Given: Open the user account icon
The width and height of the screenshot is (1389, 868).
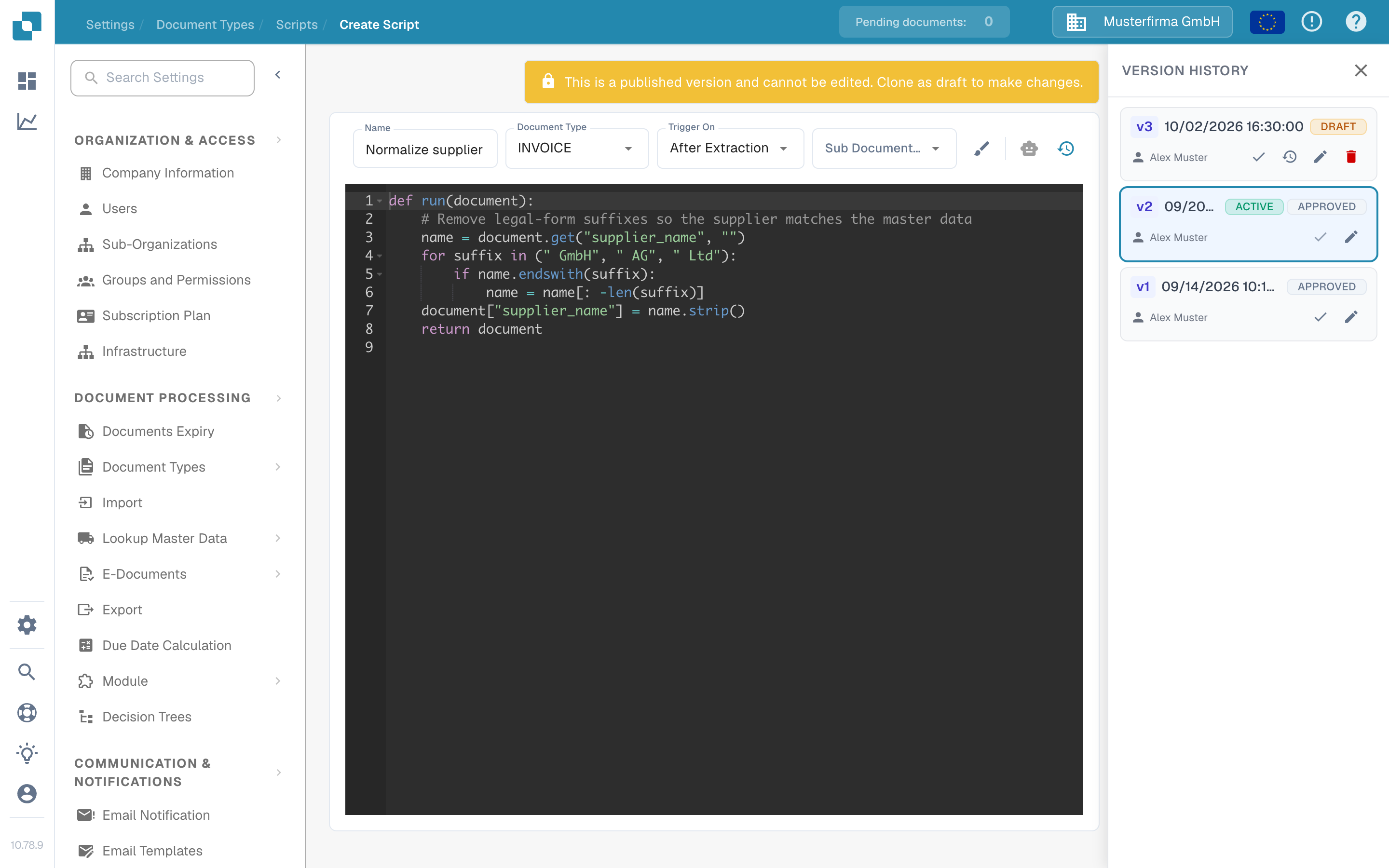Looking at the screenshot, I should (x=27, y=794).
